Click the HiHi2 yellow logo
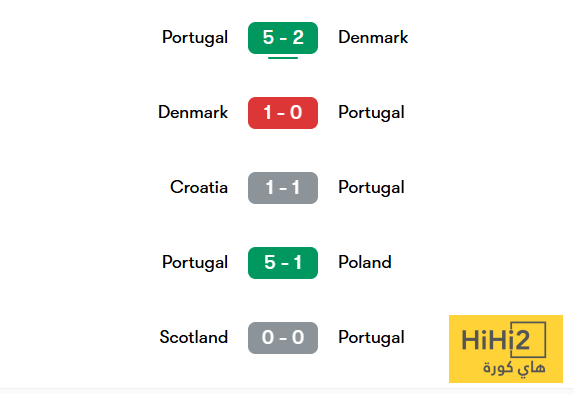 (506, 349)
